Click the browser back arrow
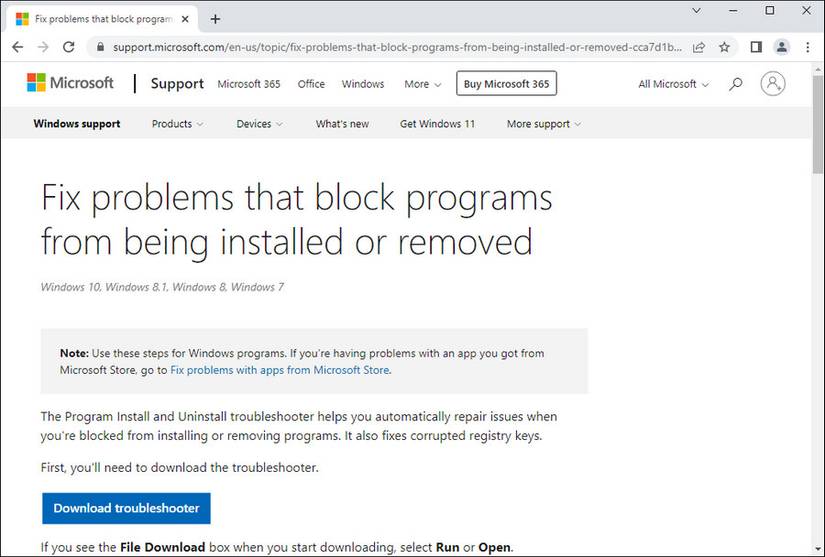Viewport: 825px width, 557px height. pos(18,47)
